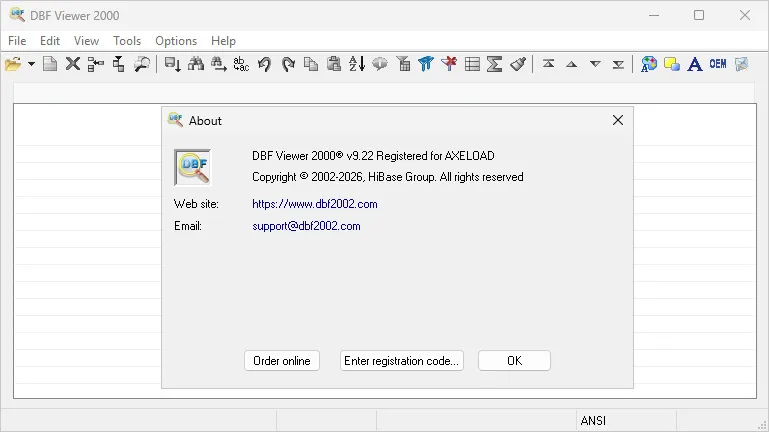Click the last toolbar icon after OEM
The width and height of the screenshot is (769, 432).
pos(741,64)
